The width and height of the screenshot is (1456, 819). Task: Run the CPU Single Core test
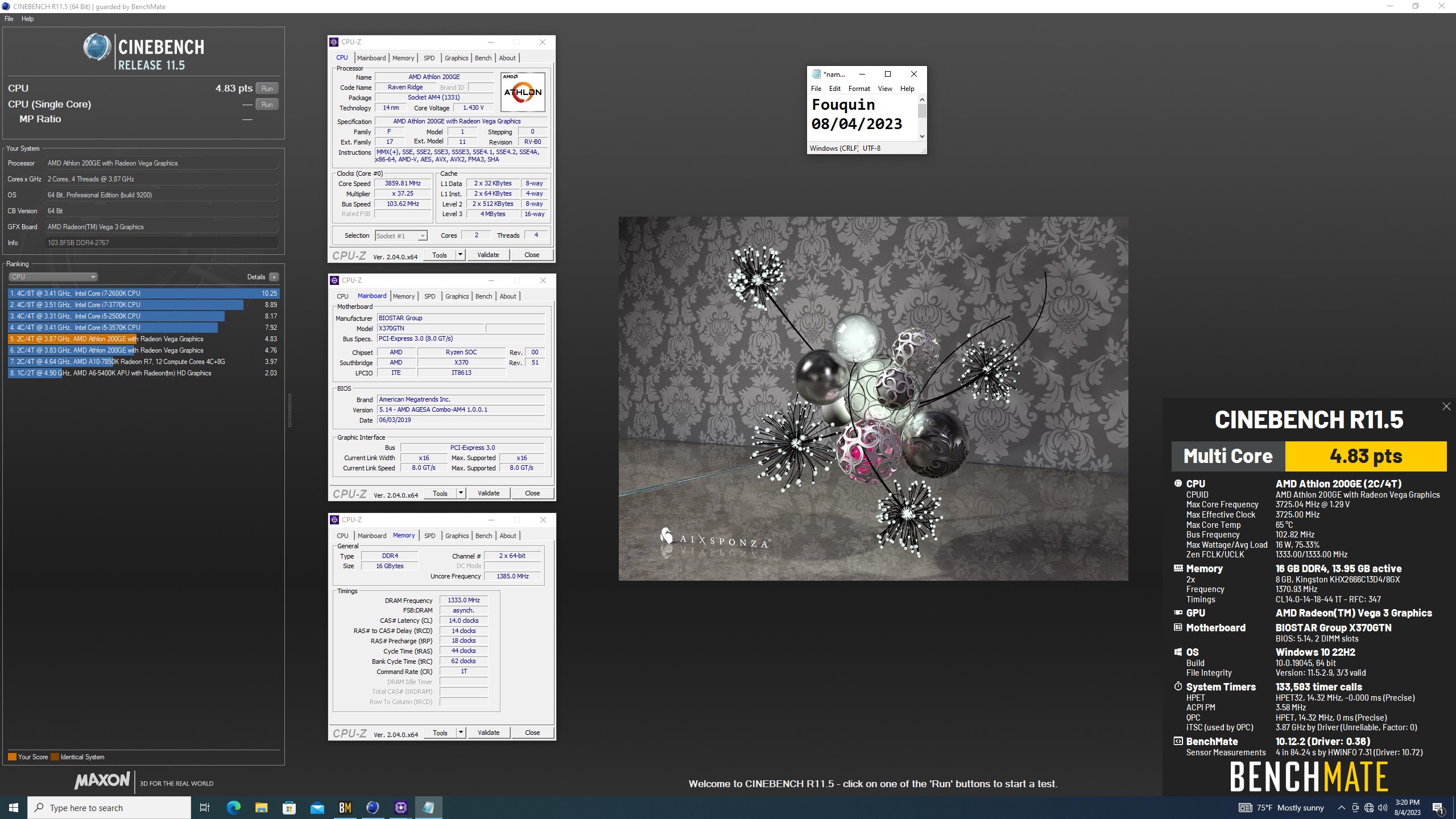267,104
